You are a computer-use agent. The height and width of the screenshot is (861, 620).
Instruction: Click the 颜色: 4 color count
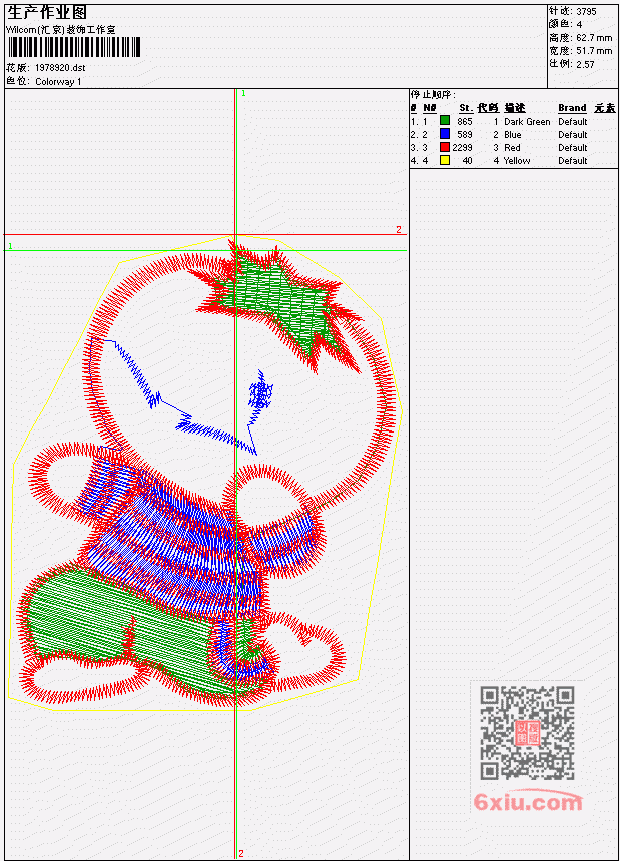point(566,24)
